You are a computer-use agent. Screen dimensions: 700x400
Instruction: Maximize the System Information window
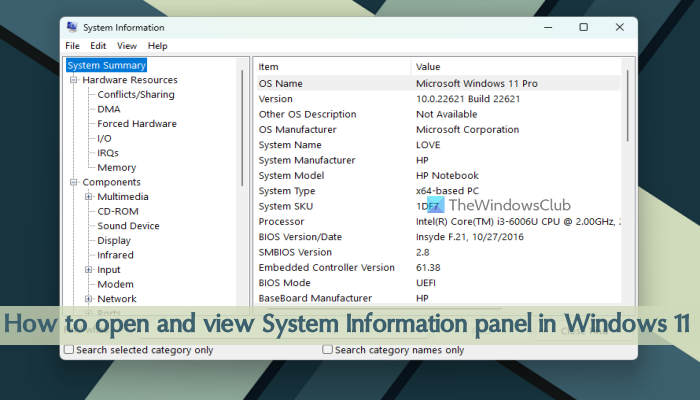(583, 27)
